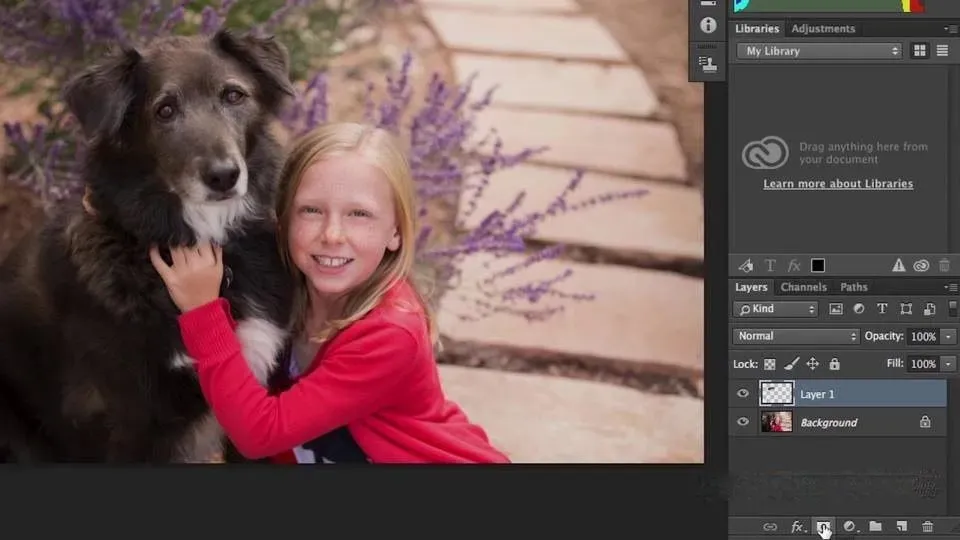Toggle lock all padlock in Lock row

click(834, 364)
